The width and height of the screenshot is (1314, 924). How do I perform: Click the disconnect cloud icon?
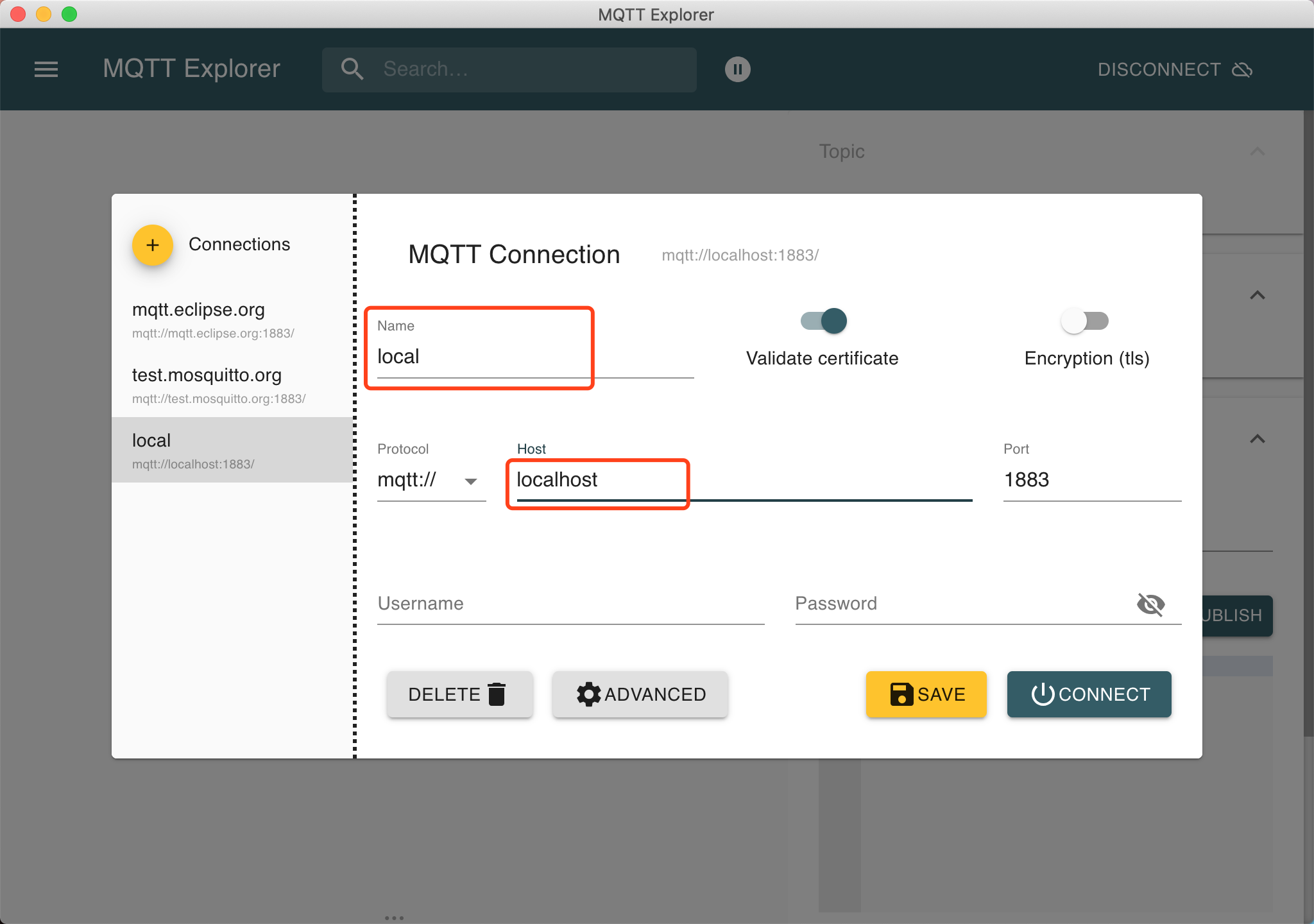[x=1242, y=69]
